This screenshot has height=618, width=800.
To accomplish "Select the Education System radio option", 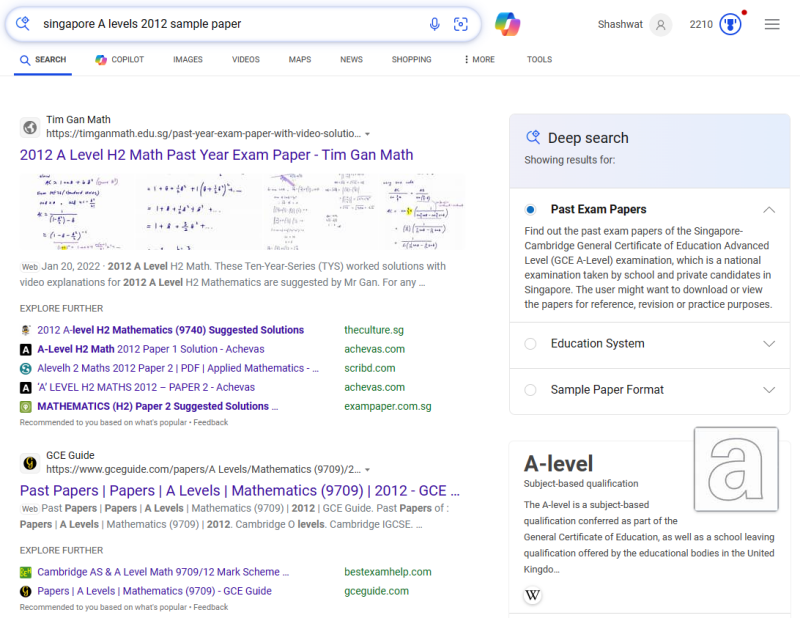I will point(530,344).
